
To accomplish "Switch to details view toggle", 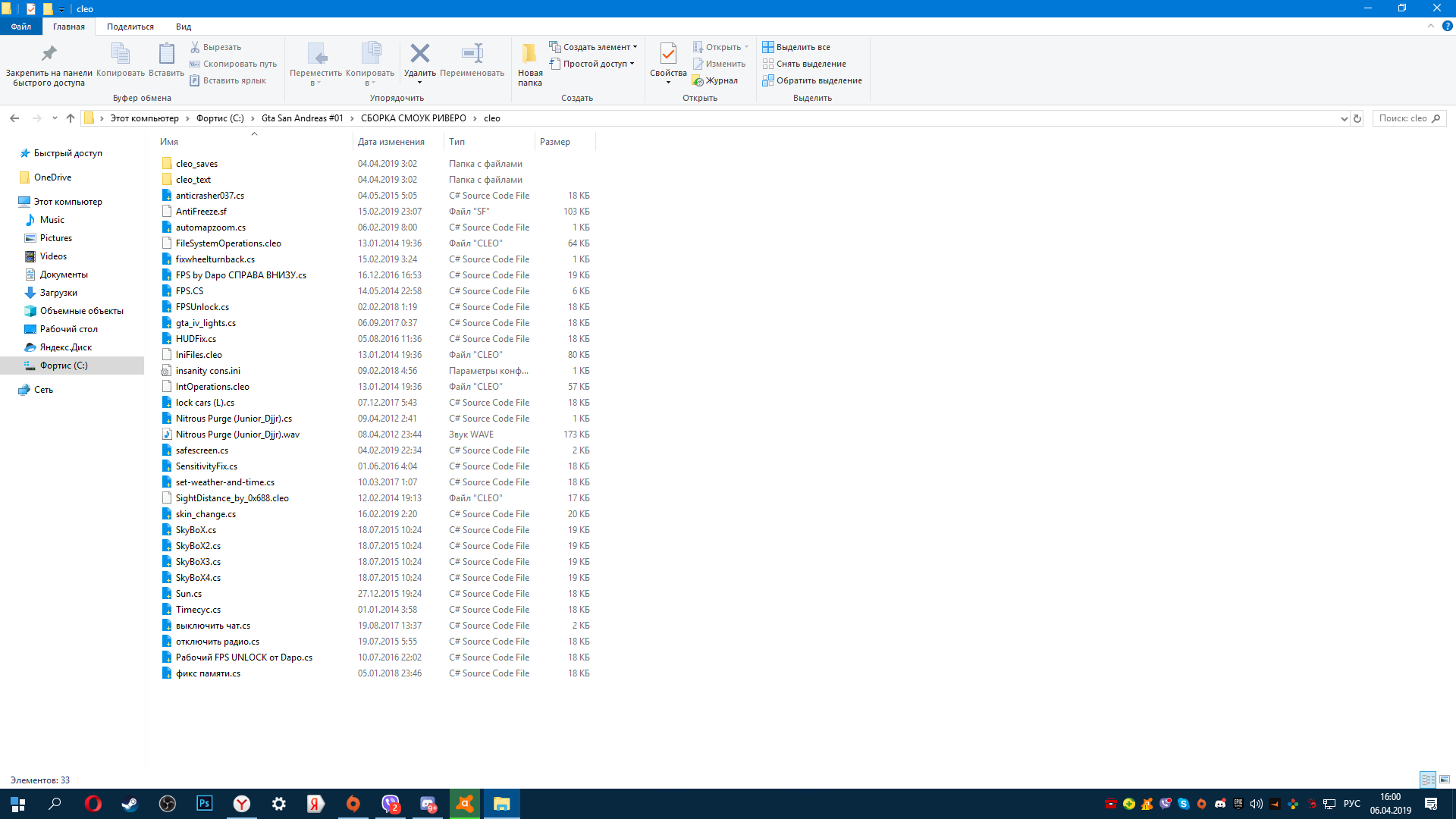I will click(1428, 780).
